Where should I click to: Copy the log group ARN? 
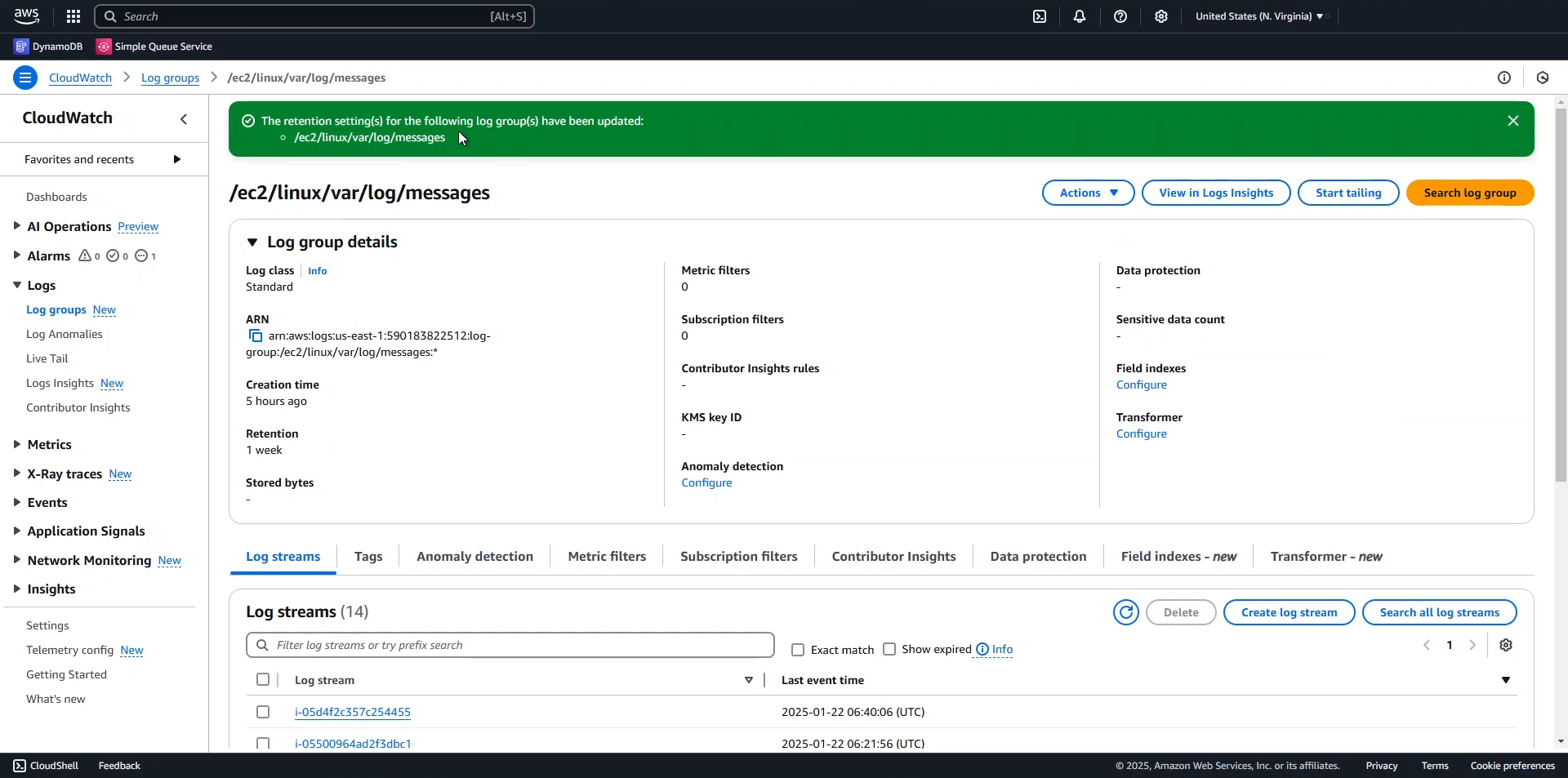255,336
